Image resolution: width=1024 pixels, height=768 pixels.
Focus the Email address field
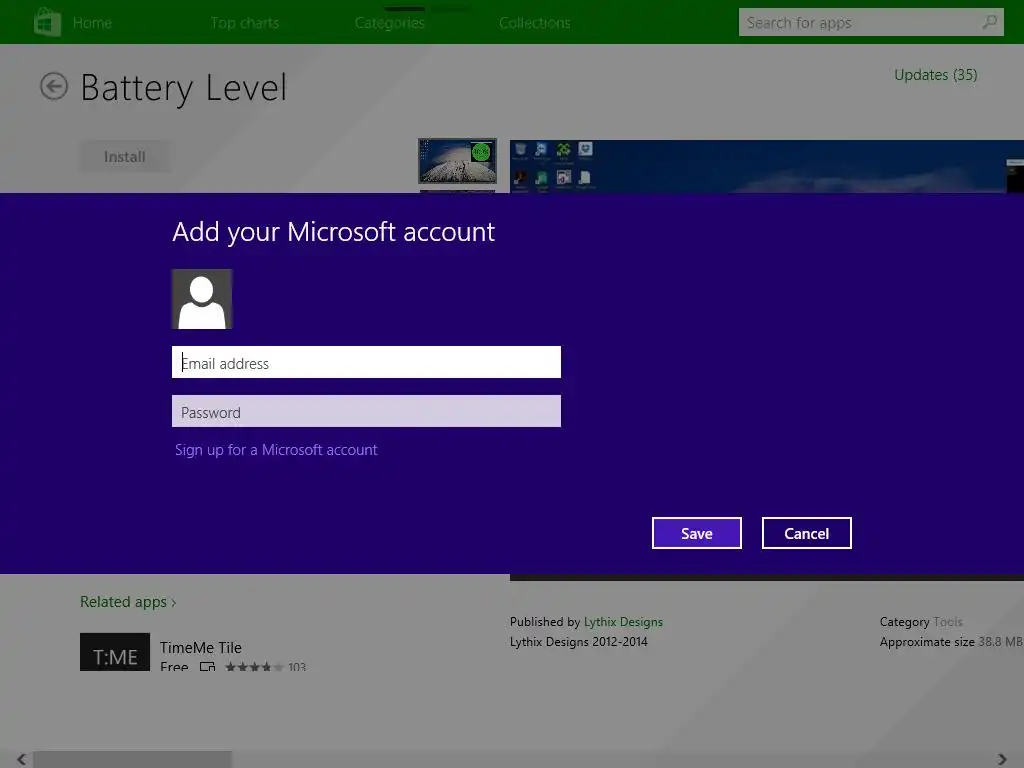(366, 362)
